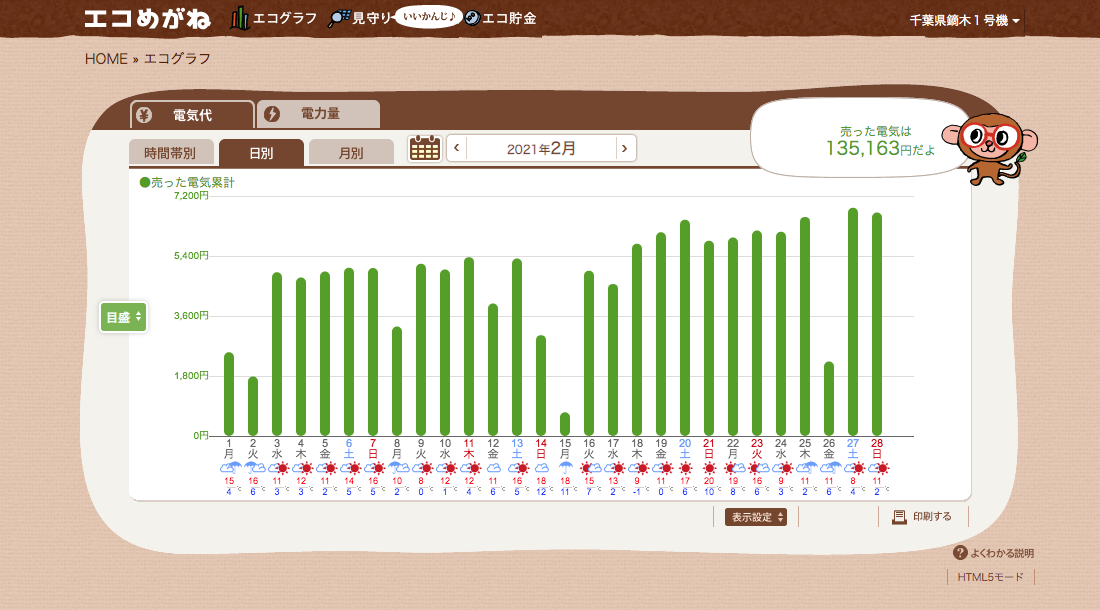Click the bar for day 26
The width and height of the screenshot is (1100, 610).
[x=829, y=399]
